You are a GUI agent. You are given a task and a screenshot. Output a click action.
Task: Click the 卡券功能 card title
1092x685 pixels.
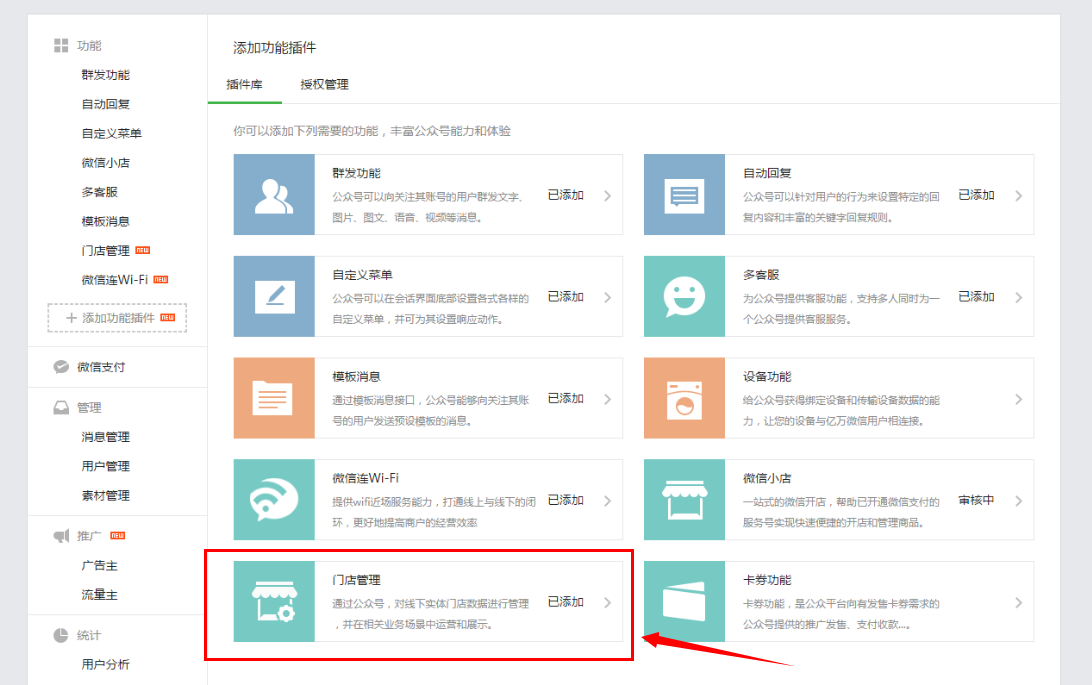pos(767,580)
